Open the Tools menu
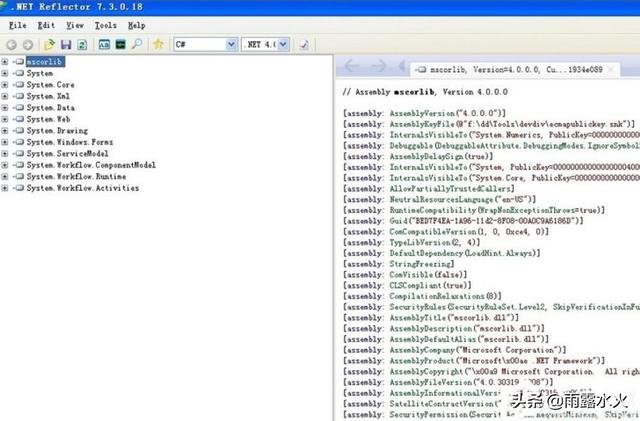The width and height of the screenshot is (640, 421). [106, 25]
